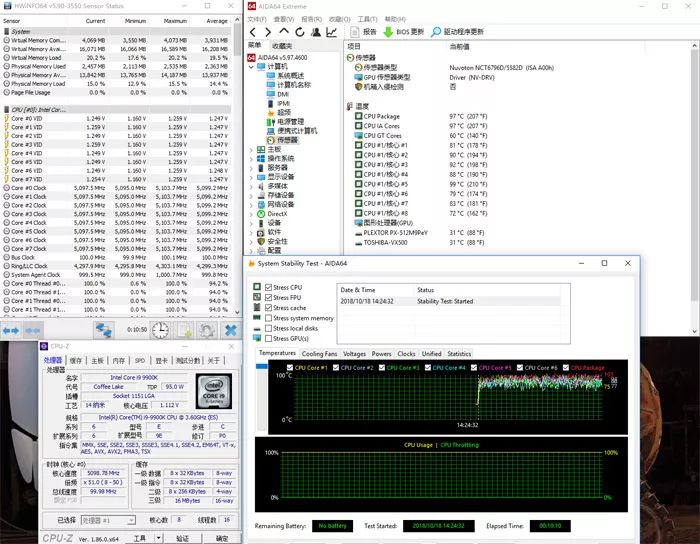The image size is (700, 544).
Task: Switch to Unified tab
Action: 431,354
